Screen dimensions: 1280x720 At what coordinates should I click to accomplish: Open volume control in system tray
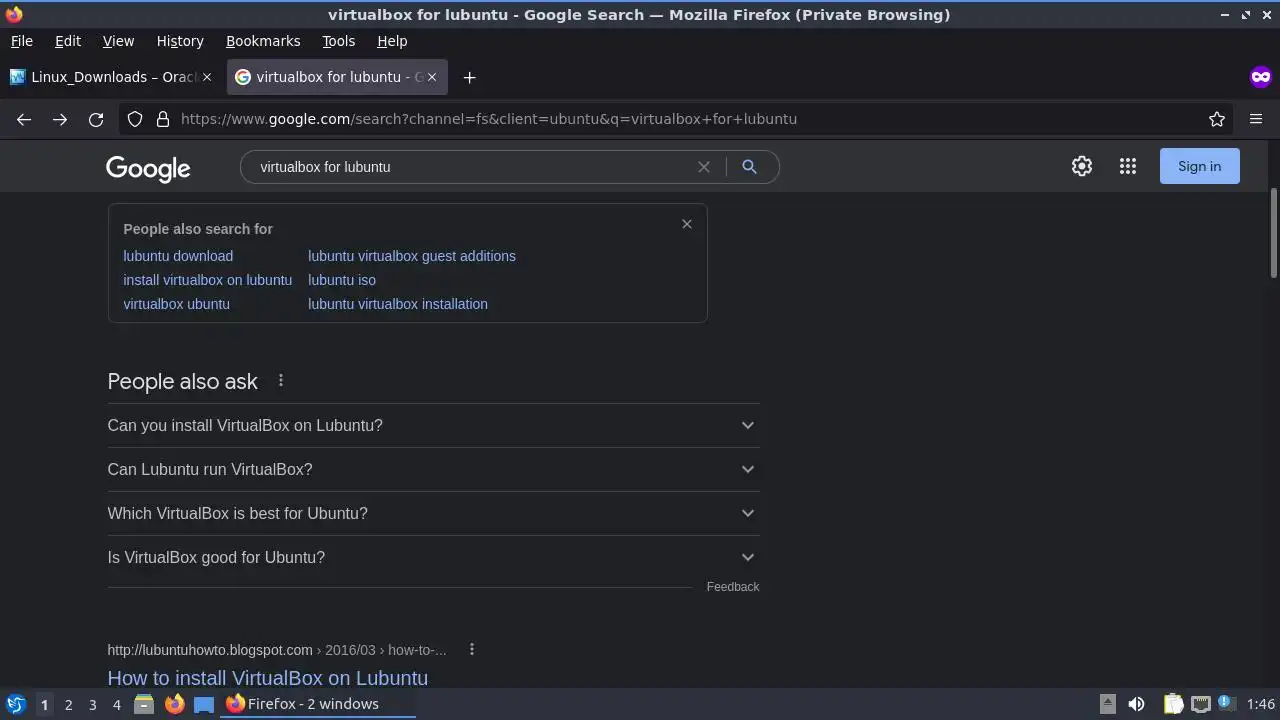(1136, 704)
